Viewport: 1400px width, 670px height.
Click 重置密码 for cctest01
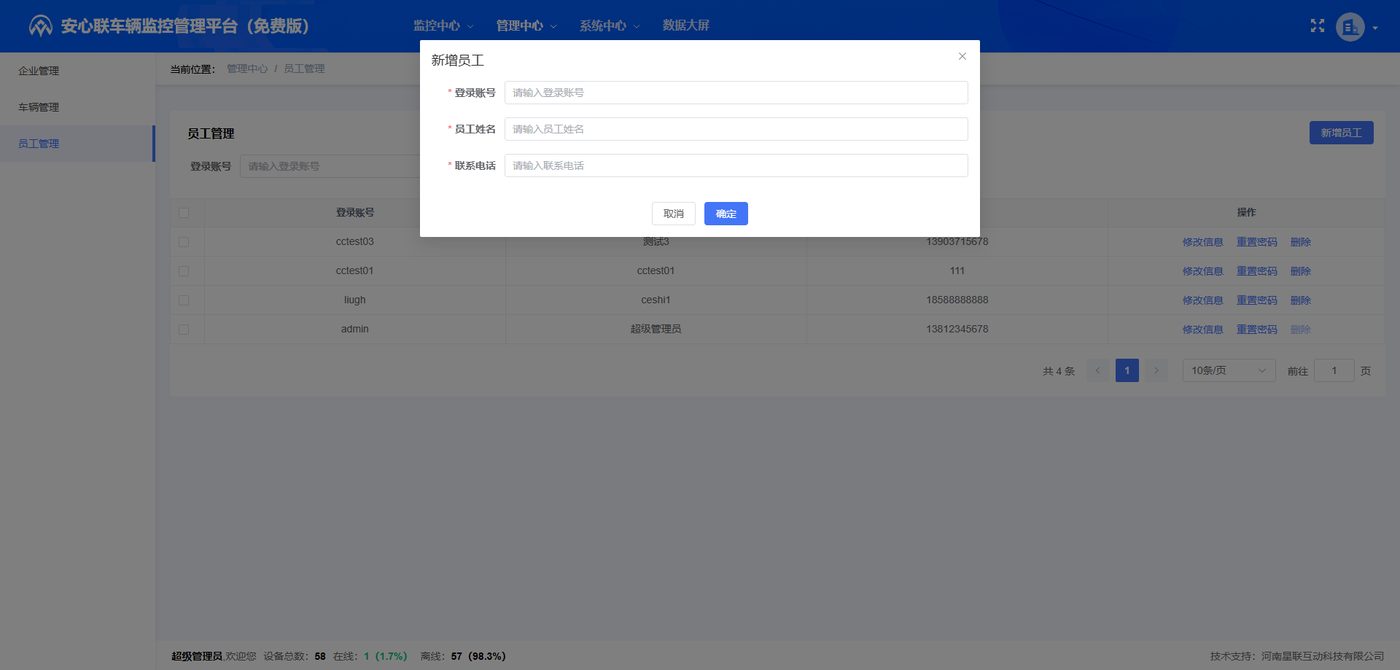click(1257, 271)
